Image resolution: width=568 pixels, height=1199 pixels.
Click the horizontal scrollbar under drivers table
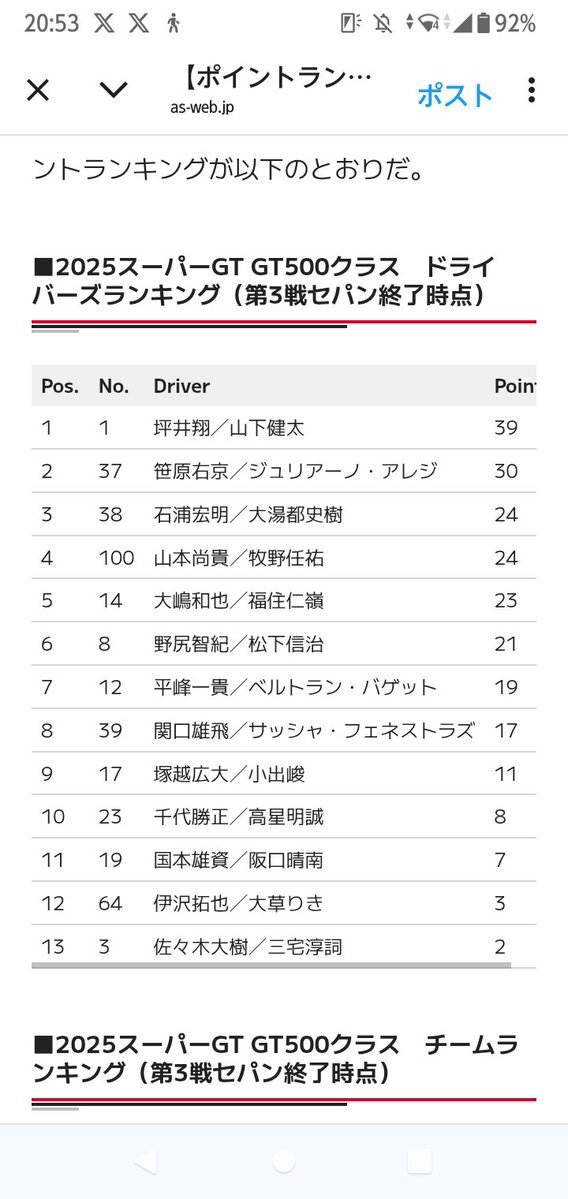point(271,965)
